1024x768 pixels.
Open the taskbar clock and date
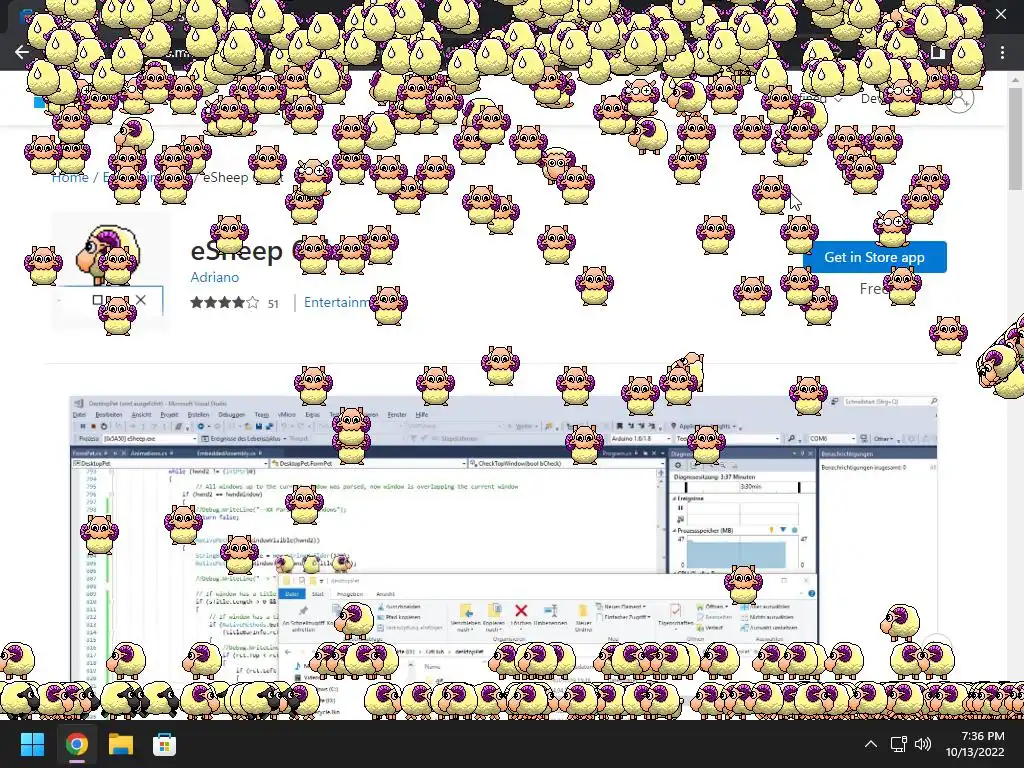pyautogui.click(x=975, y=744)
